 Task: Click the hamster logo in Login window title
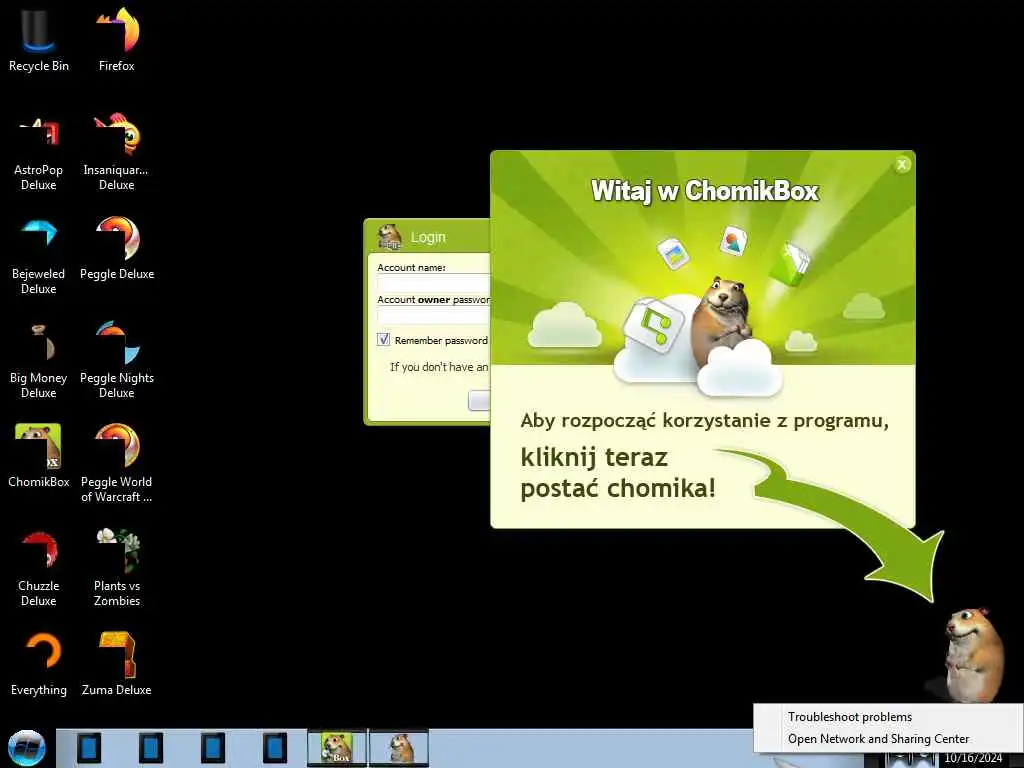[390, 237]
